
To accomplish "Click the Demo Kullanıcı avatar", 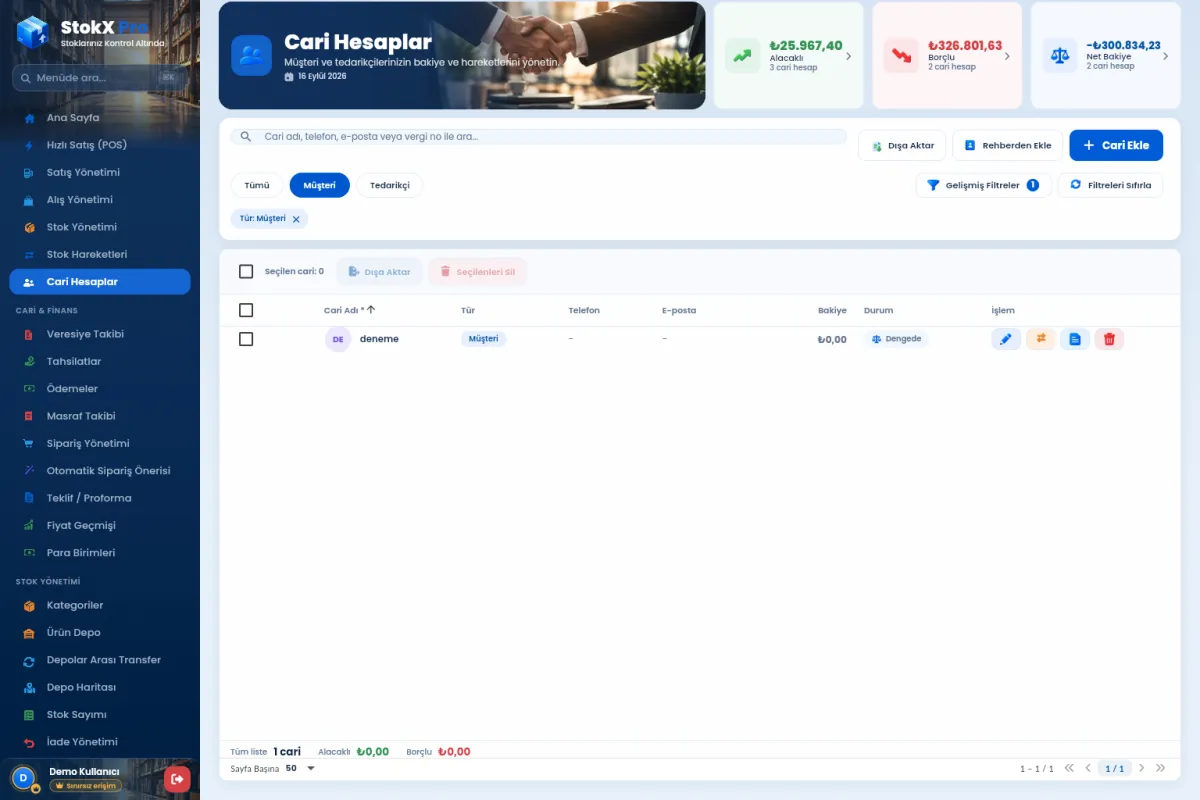I will pos(23,777).
